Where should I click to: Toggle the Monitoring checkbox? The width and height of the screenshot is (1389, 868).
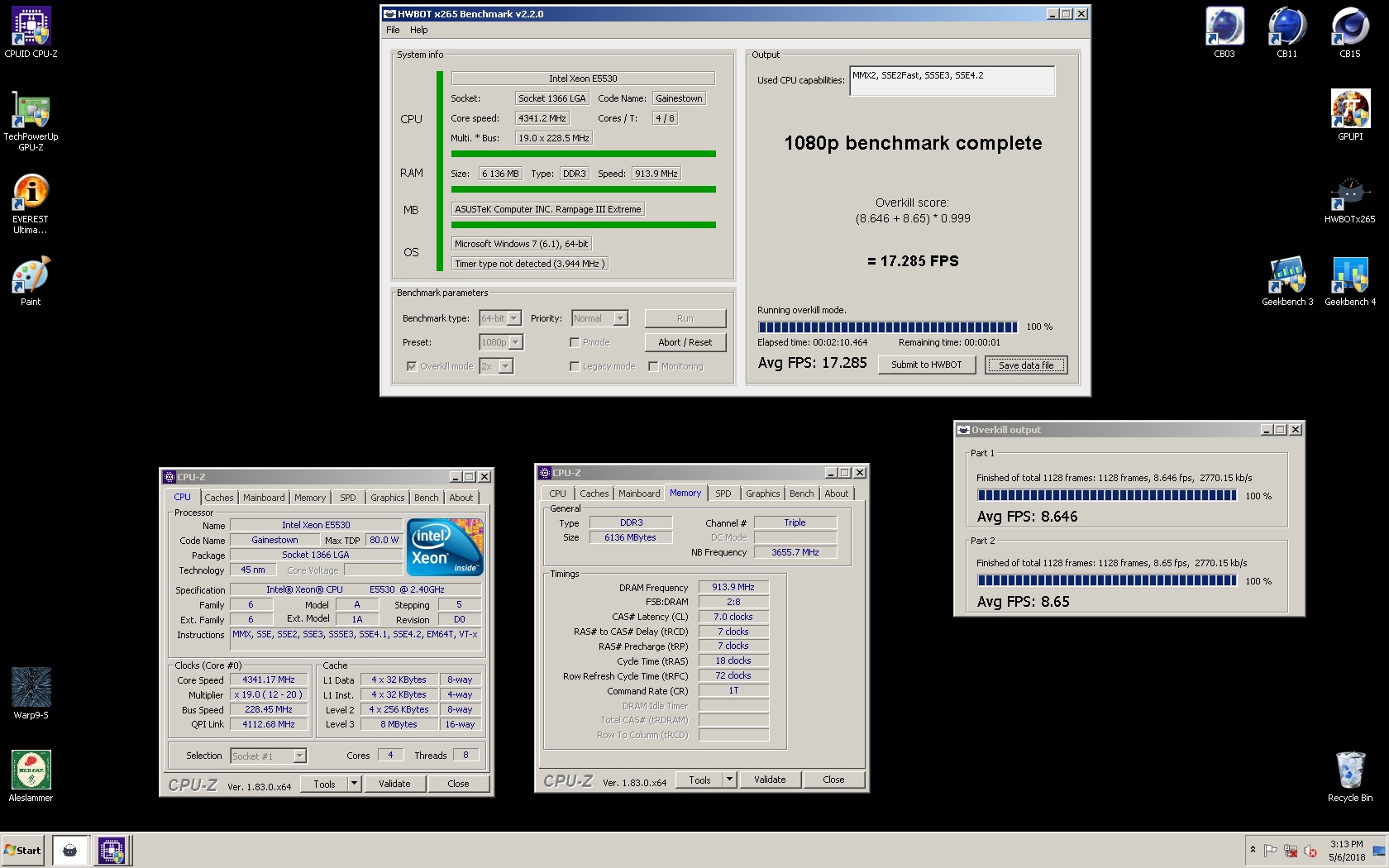tap(653, 366)
